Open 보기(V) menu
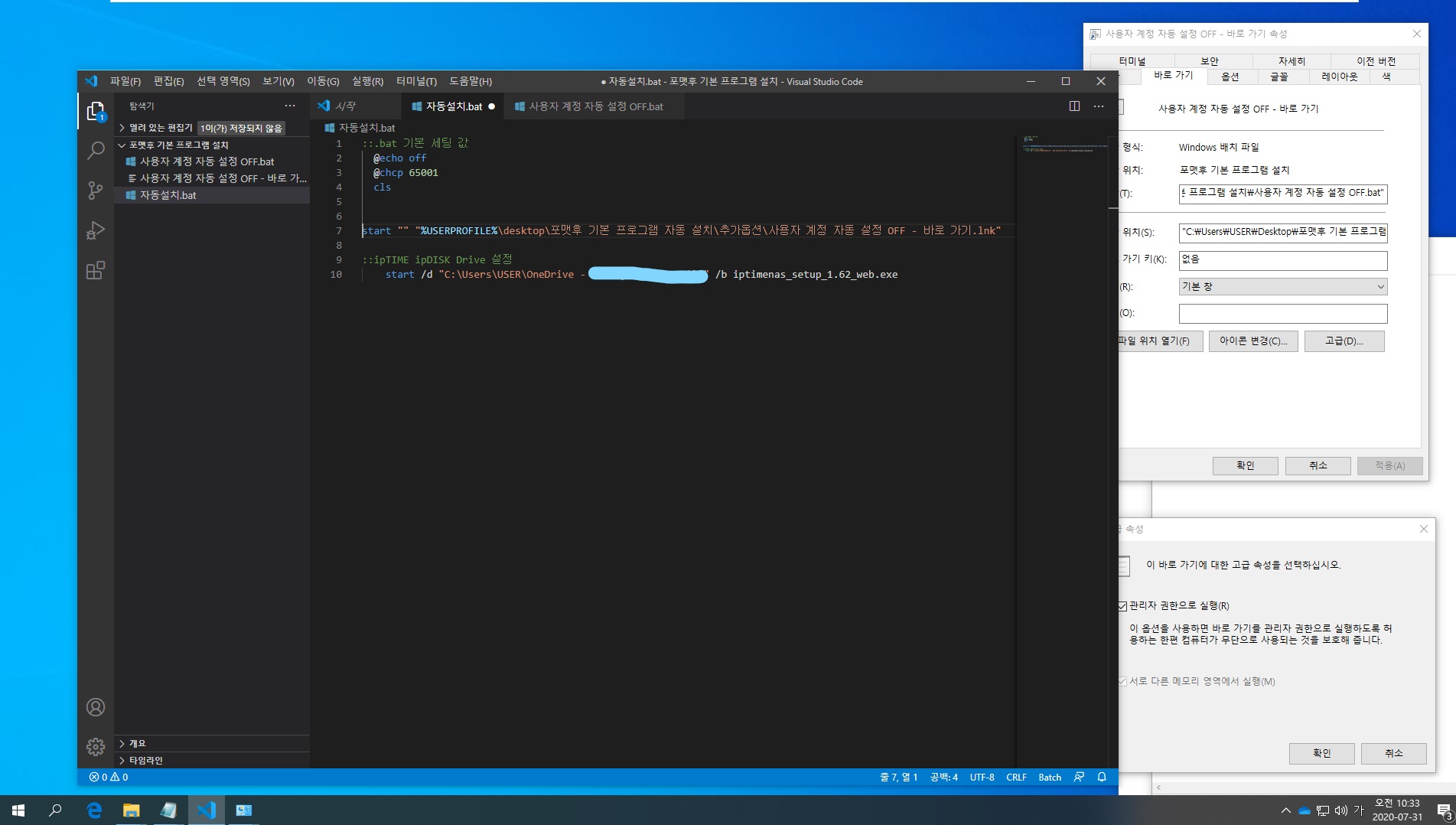The width and height of the screenshot is (1456, 825). (278, 81)
